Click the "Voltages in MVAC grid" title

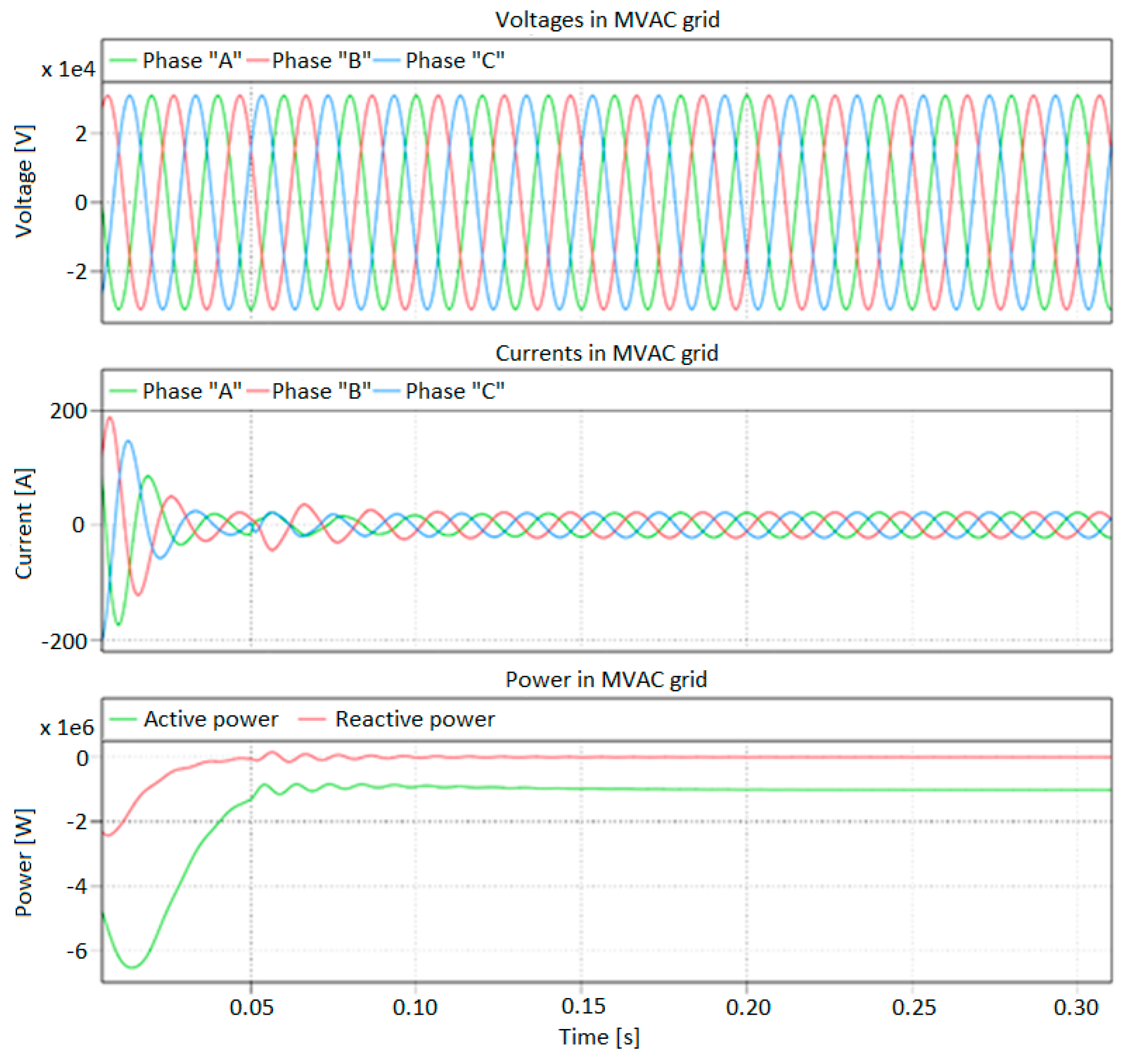[x=607, y=20]
